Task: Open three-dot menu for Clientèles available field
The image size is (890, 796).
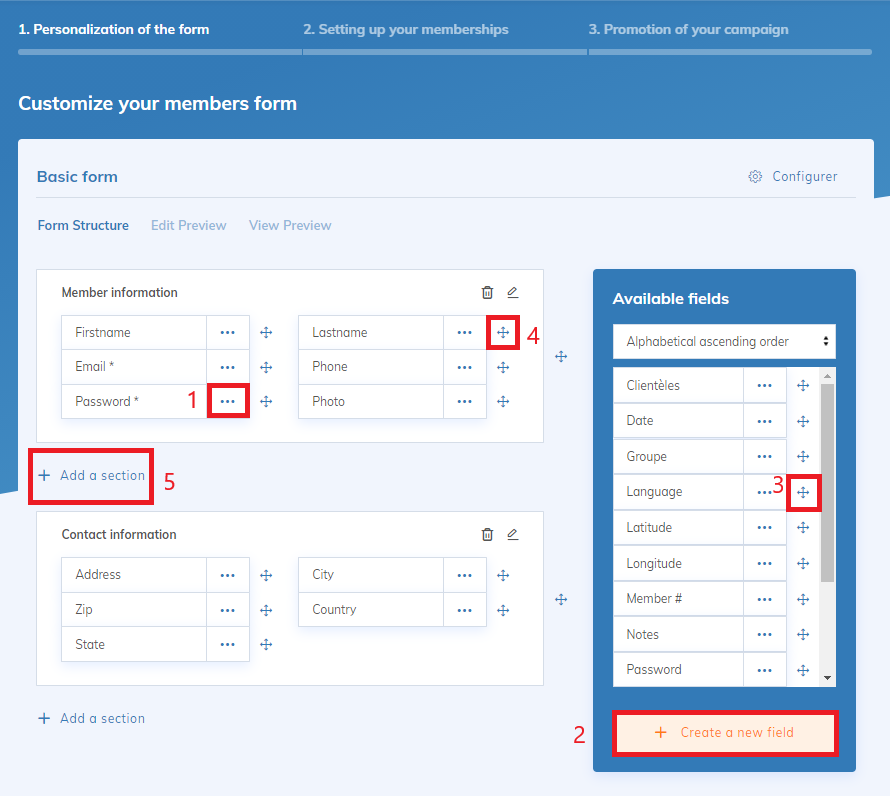Action: [765, 386]
